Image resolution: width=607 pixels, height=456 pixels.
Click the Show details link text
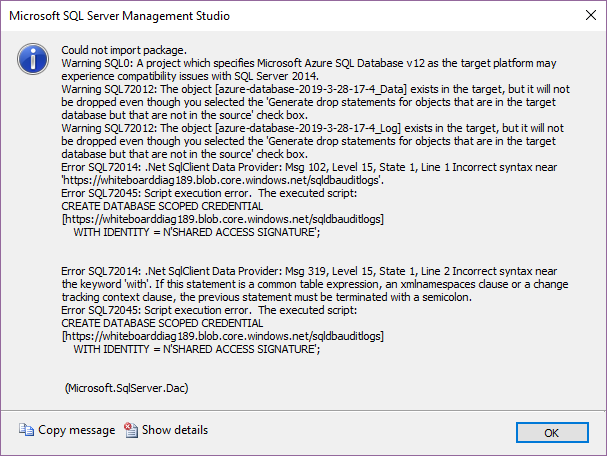[x=175, y=430]
